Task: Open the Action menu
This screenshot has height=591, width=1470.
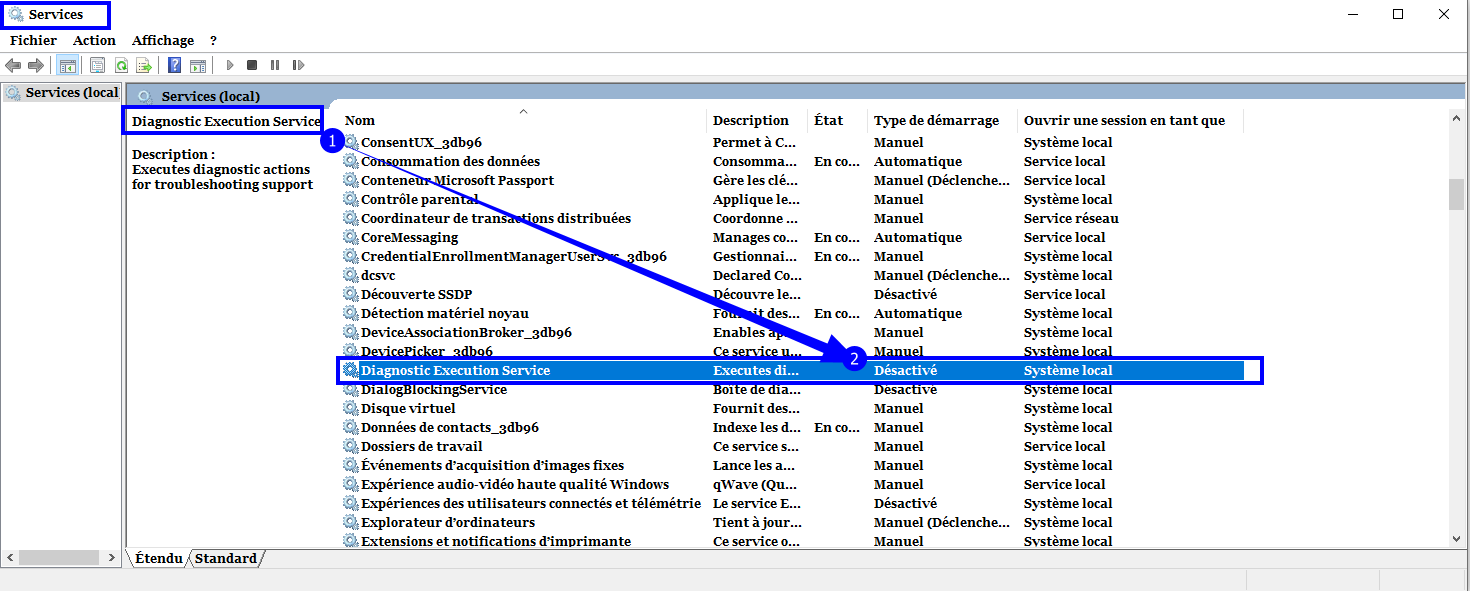Action: tap(94, 40)
